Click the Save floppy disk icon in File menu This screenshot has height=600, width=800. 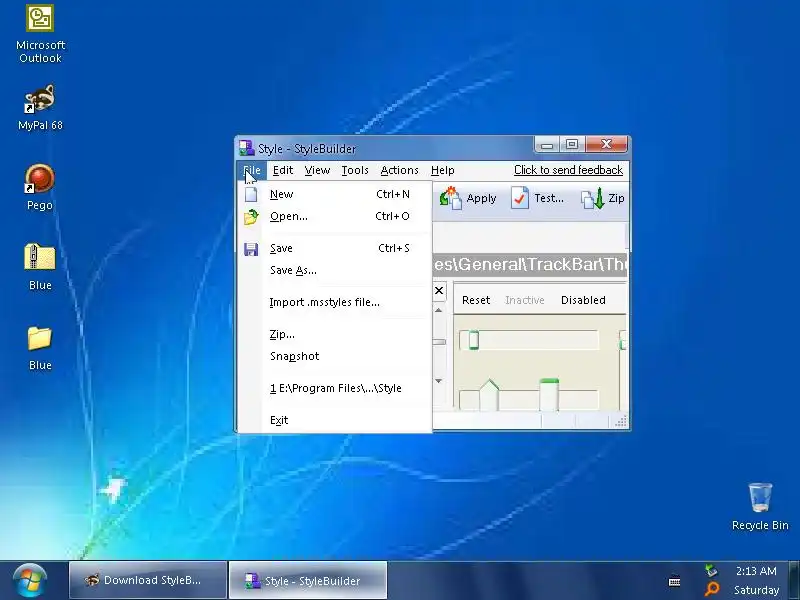[x=251, y=249]
